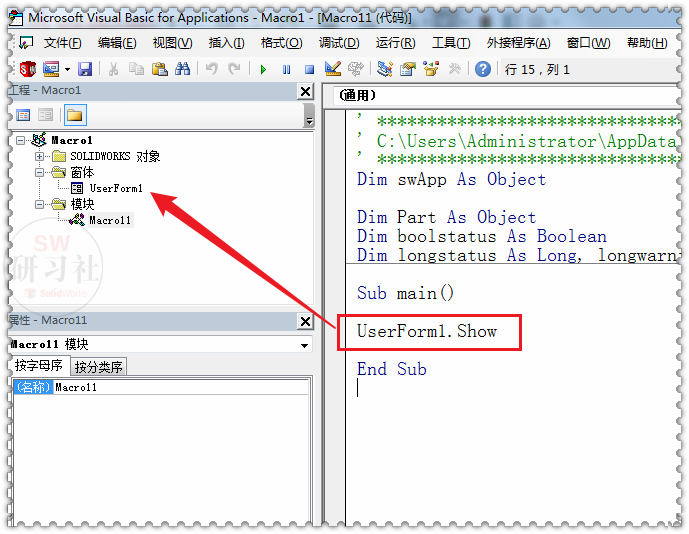Open the 运行(R) menu

point(395,43)
